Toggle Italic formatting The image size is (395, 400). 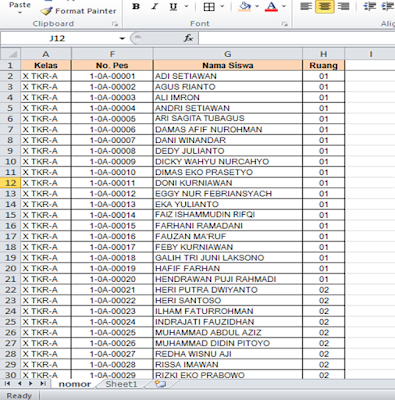[154, 6]
